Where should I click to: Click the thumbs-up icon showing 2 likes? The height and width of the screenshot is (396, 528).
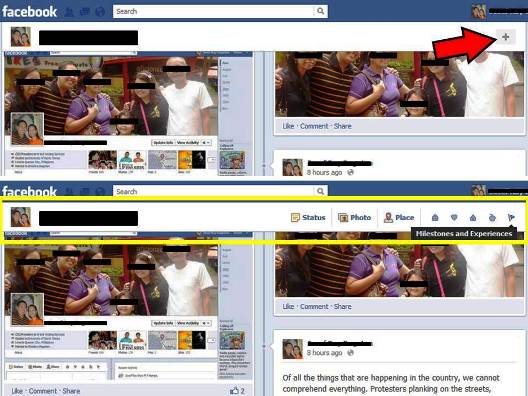234,391
